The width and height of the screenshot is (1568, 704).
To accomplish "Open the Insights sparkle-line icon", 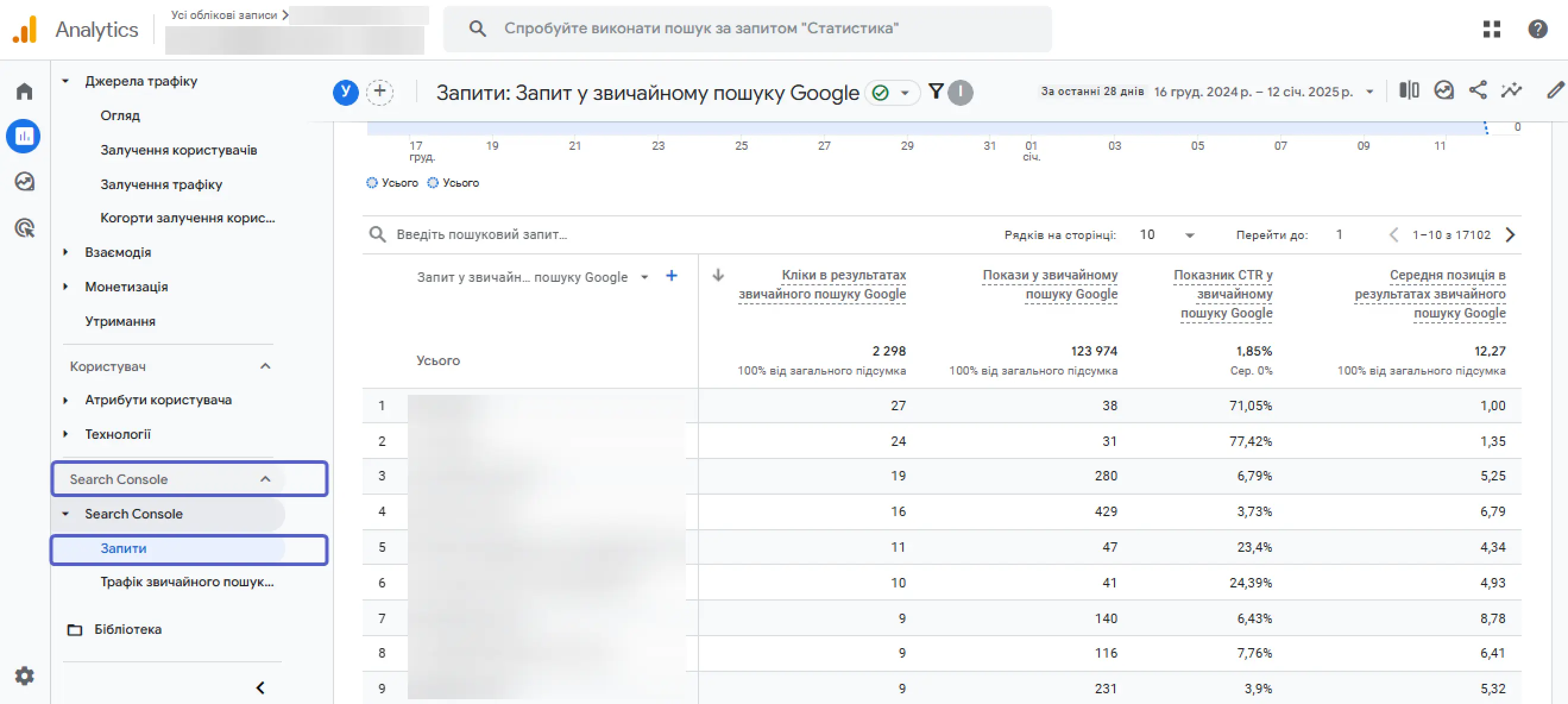I will point(1512,91).
